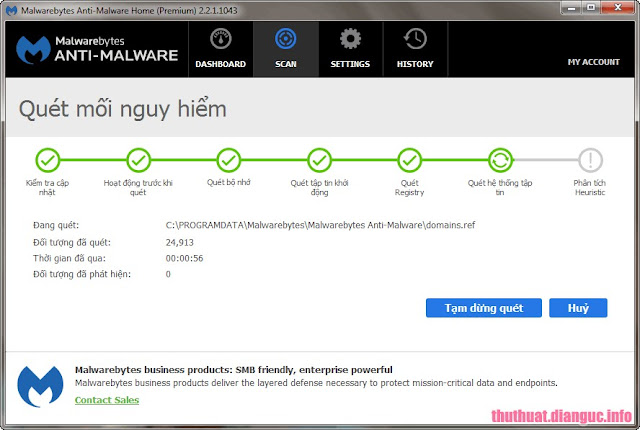640x430 pixels.
Task: Minimize the Malwarebytes window
Action: tap(571, 7)
